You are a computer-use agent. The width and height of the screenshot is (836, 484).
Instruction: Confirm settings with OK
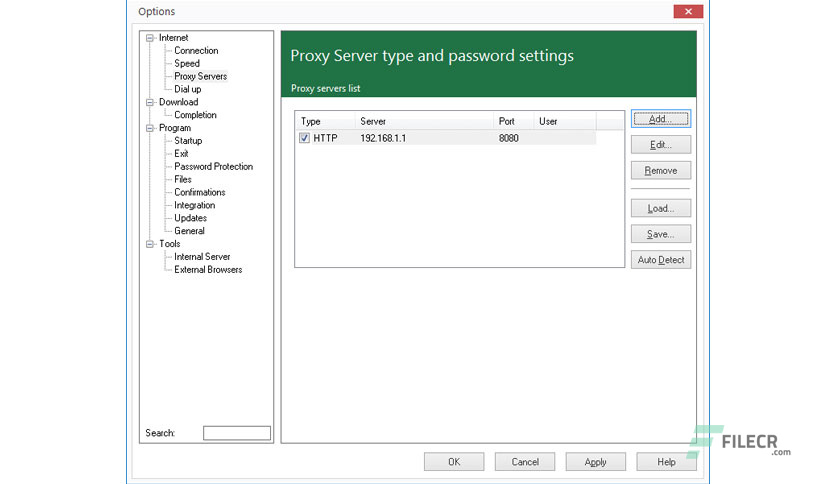(x=454, y=462)
